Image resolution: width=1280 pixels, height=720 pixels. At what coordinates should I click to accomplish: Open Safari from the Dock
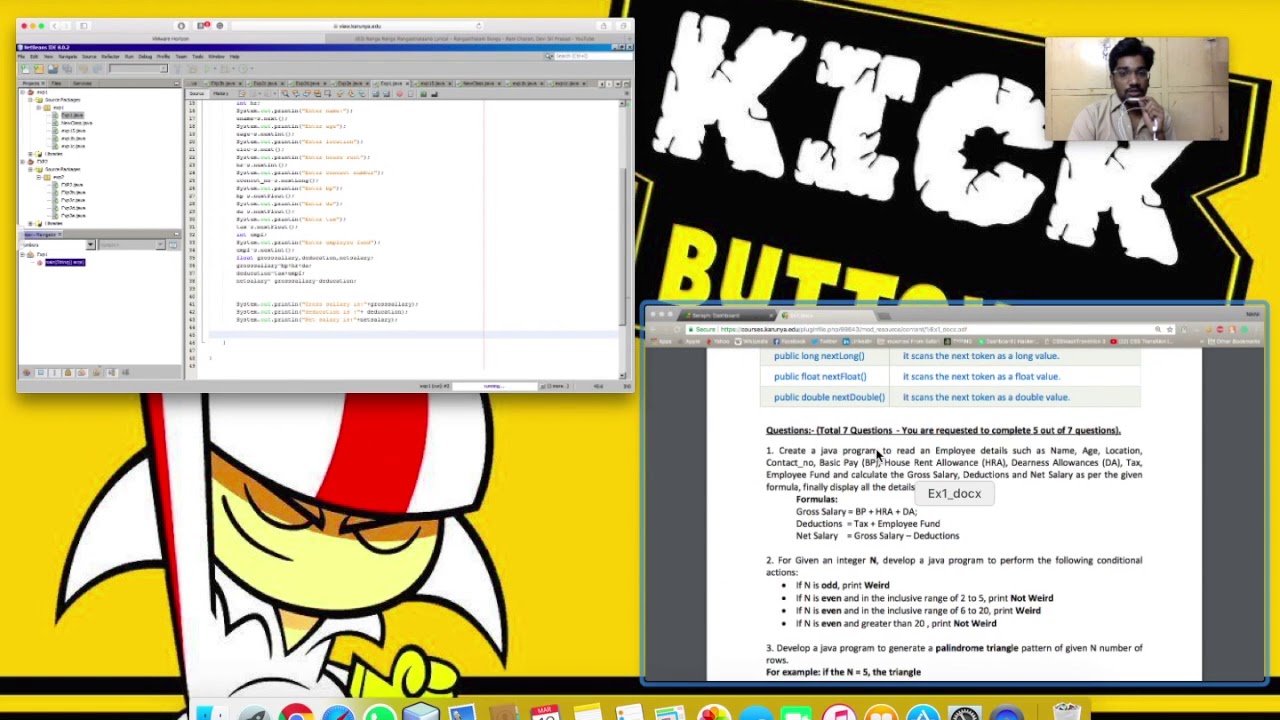[x=338, y=712]
